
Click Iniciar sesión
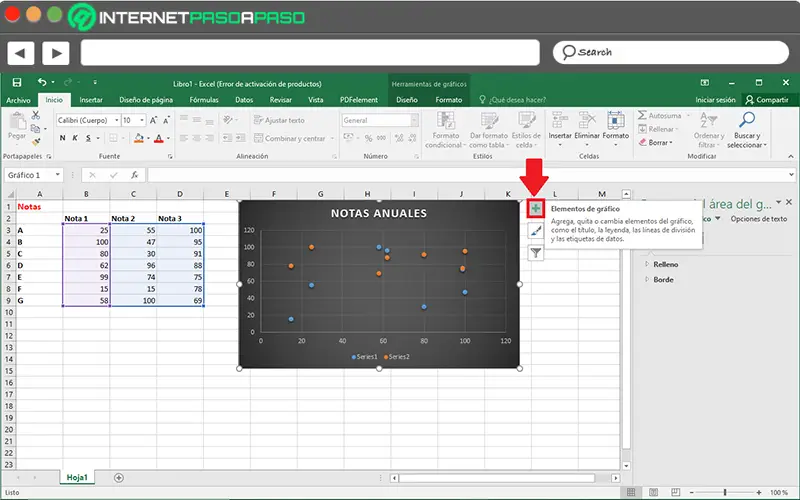[715, 100]
